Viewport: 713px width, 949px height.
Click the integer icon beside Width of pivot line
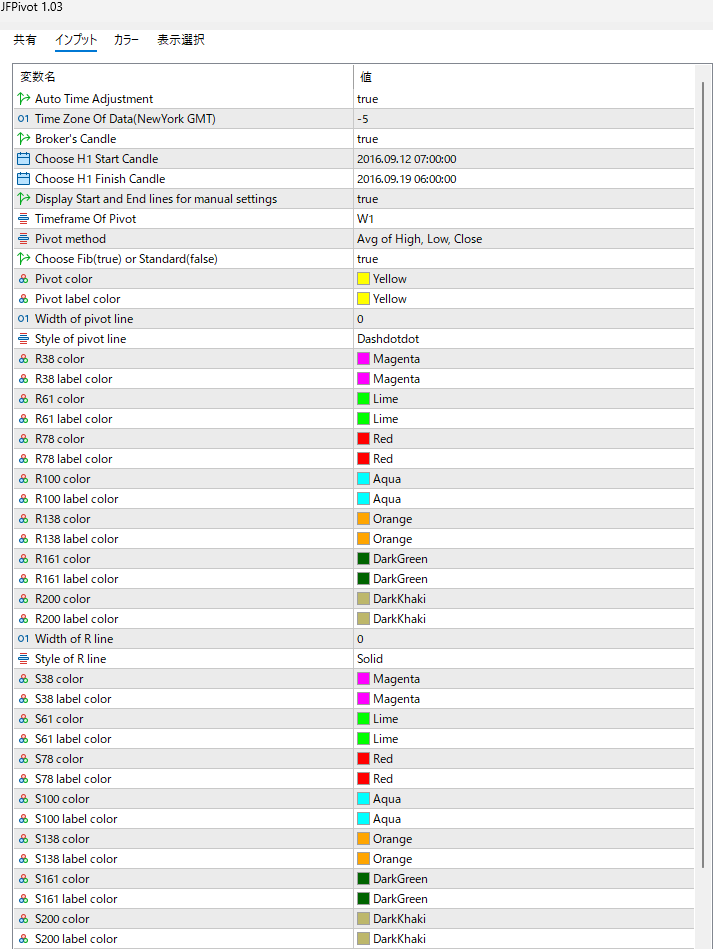tap(24, 318)
